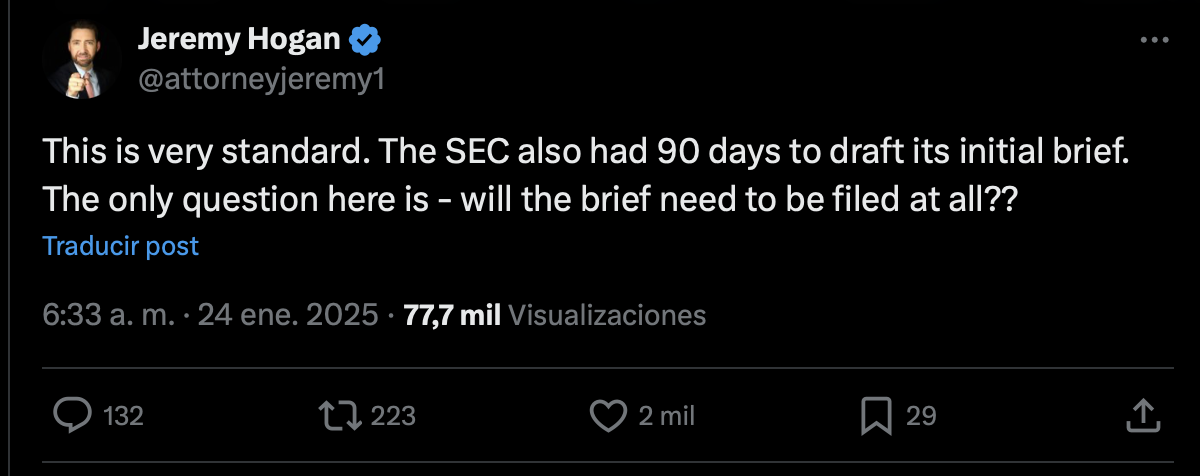Click the word Visualizaciones label
This screenshot has width=1200, height=476.
608,316
